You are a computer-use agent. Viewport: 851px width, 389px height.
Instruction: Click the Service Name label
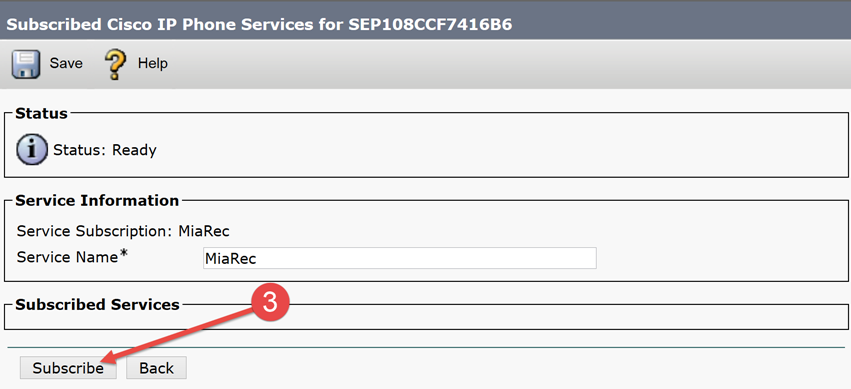click(x=67, y=257)
